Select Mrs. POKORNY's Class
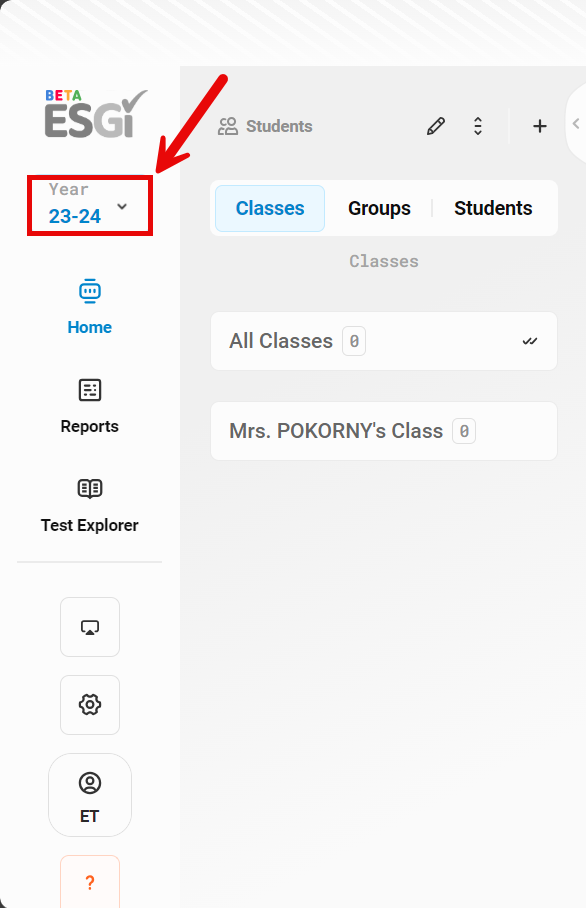Viewport: 586px width, 908px height. point(384,431)
